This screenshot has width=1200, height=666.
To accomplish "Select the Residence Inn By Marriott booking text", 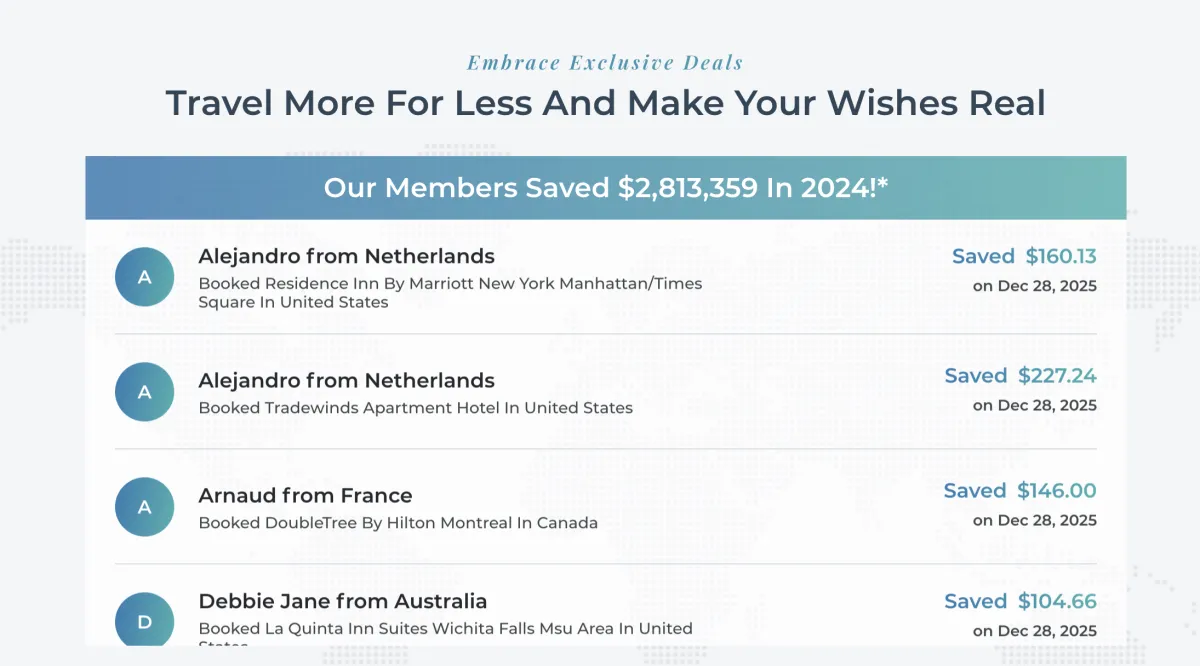I will (x=450, y=292).
